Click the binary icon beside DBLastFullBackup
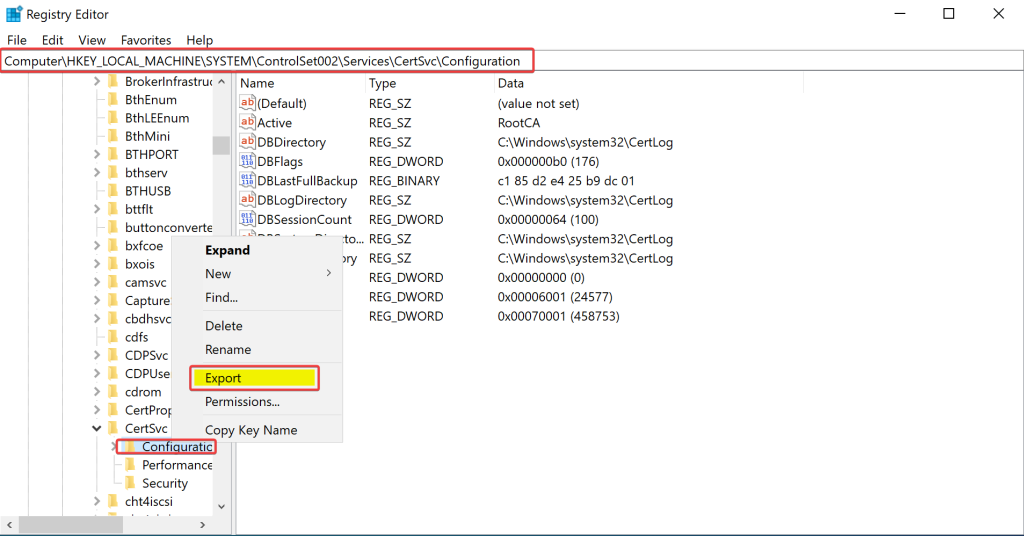Image resolution: width=1024 pixels, height=536 pixels. (248, 181)
